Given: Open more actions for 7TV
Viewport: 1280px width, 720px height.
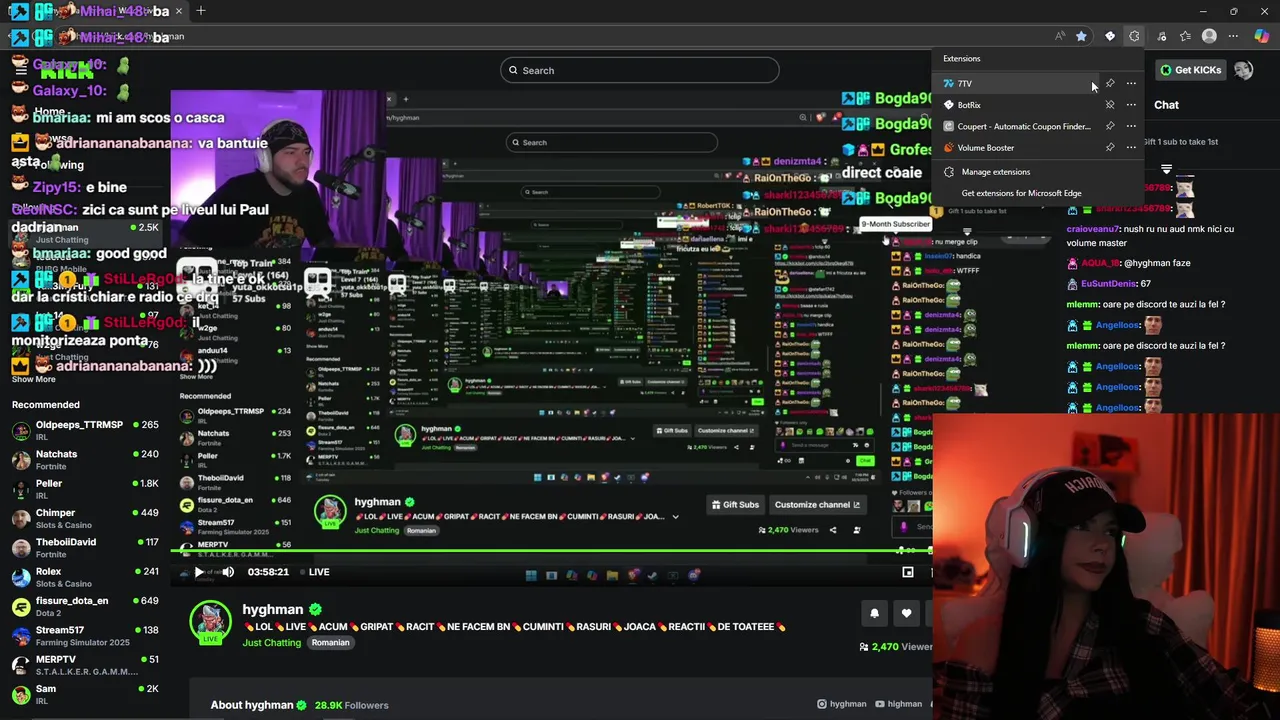Looking at the screenshot, I should coord(1131,84).
